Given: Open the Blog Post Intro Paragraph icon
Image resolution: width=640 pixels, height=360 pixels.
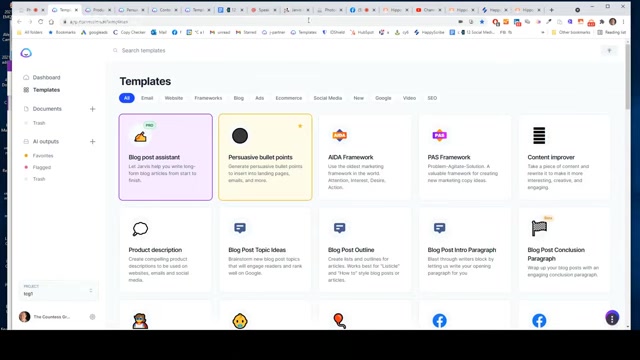Looking at the screenshot, I should [x=440, y=228].
